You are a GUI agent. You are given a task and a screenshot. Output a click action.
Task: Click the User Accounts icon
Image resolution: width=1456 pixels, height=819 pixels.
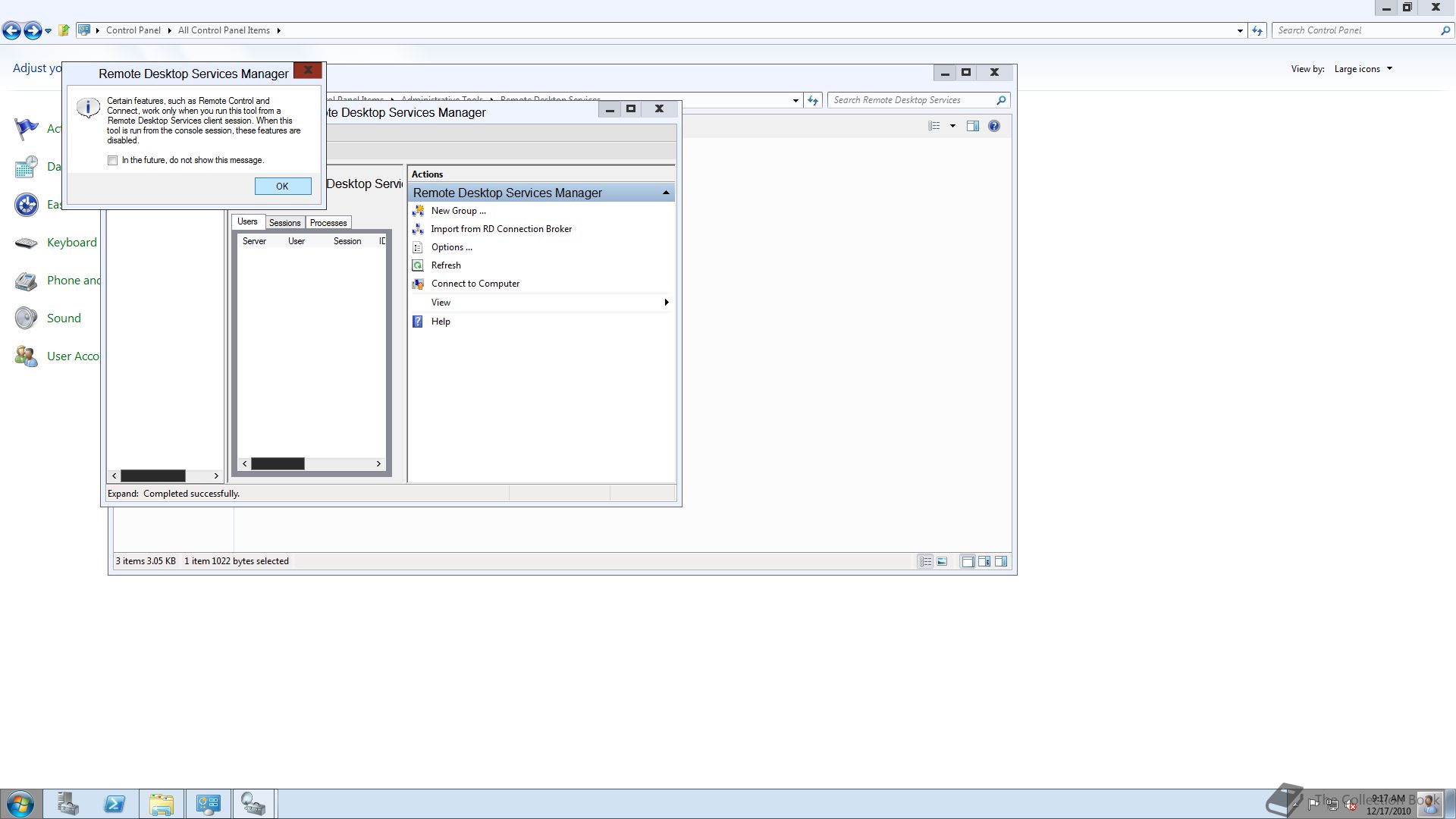tap(27, 356)
